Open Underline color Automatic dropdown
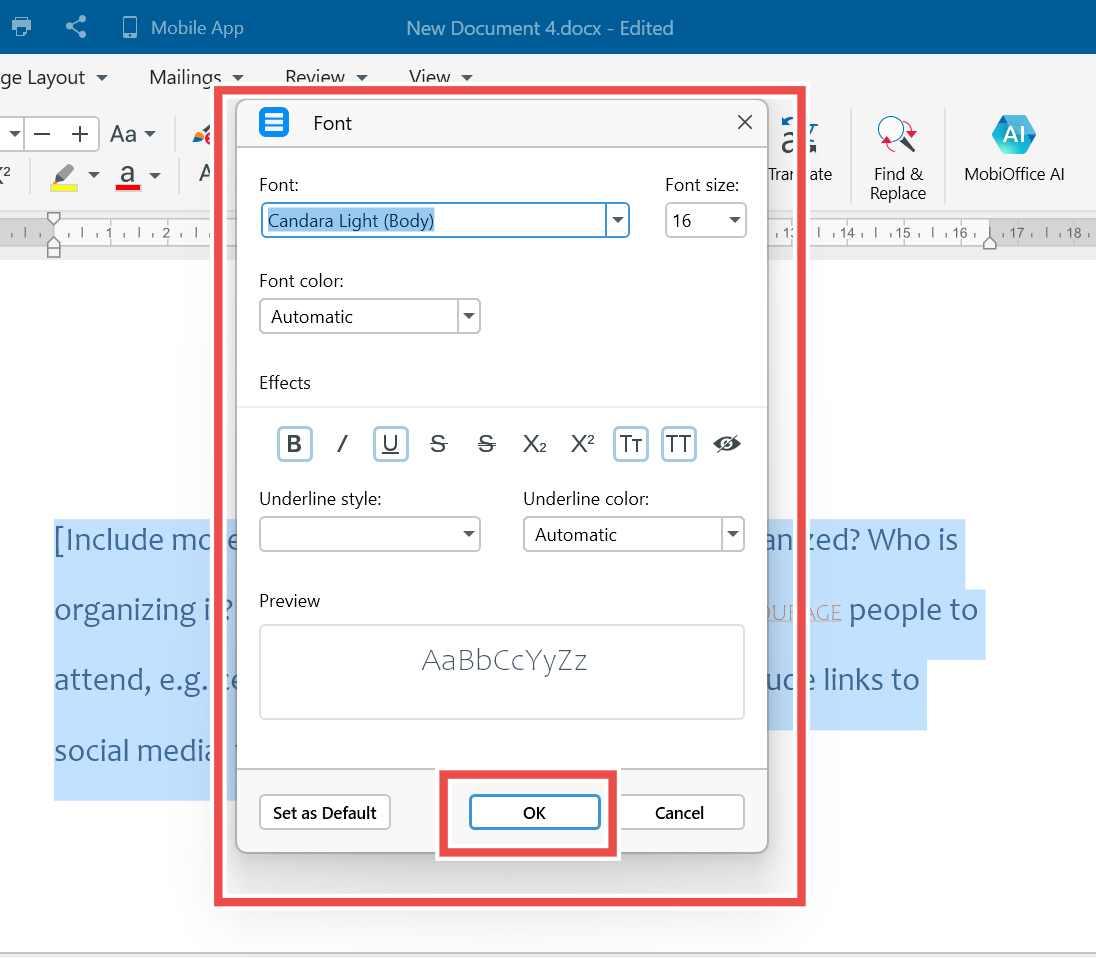1096x958 pixels. coord(633,535)
